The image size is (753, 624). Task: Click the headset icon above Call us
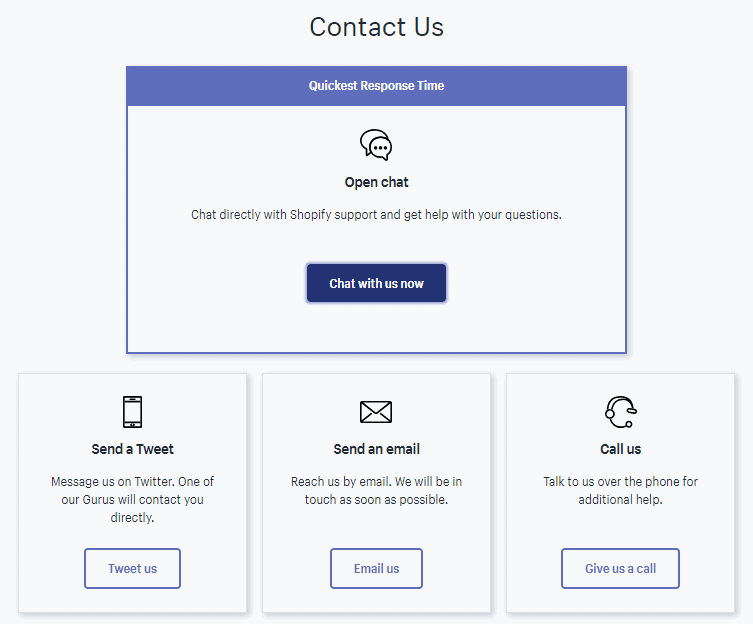point(620,412)
